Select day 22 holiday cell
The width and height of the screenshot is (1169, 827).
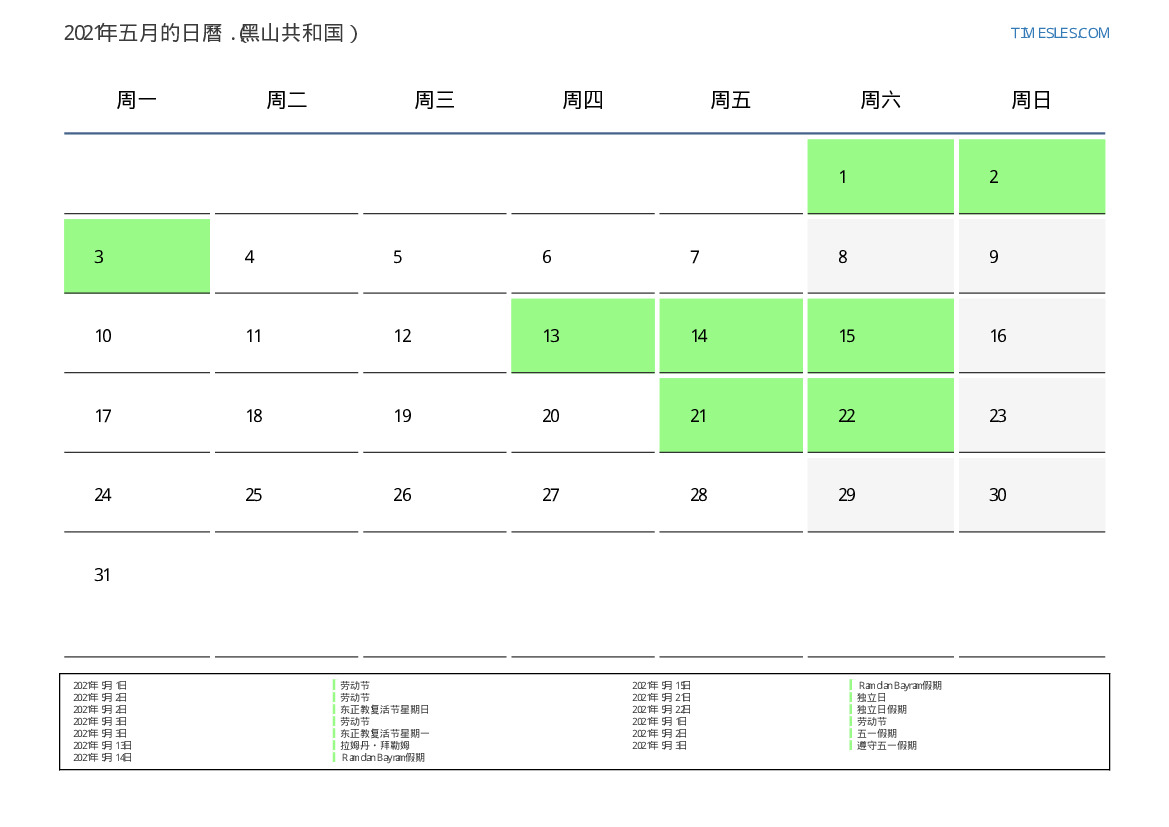click(880, 416)
